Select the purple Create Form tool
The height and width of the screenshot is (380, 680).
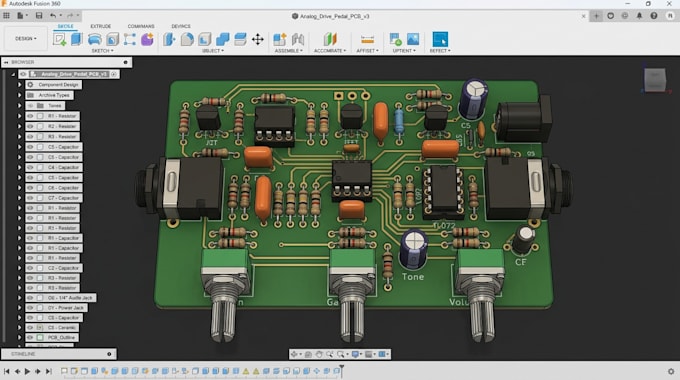click(x=147, y=39)
